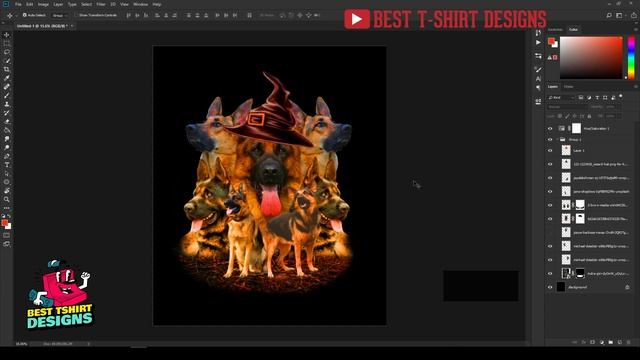This screenshot has width=640, height=360.
Task: Toggle Quick Mask mode in toolbar
Action: (7, 235)
